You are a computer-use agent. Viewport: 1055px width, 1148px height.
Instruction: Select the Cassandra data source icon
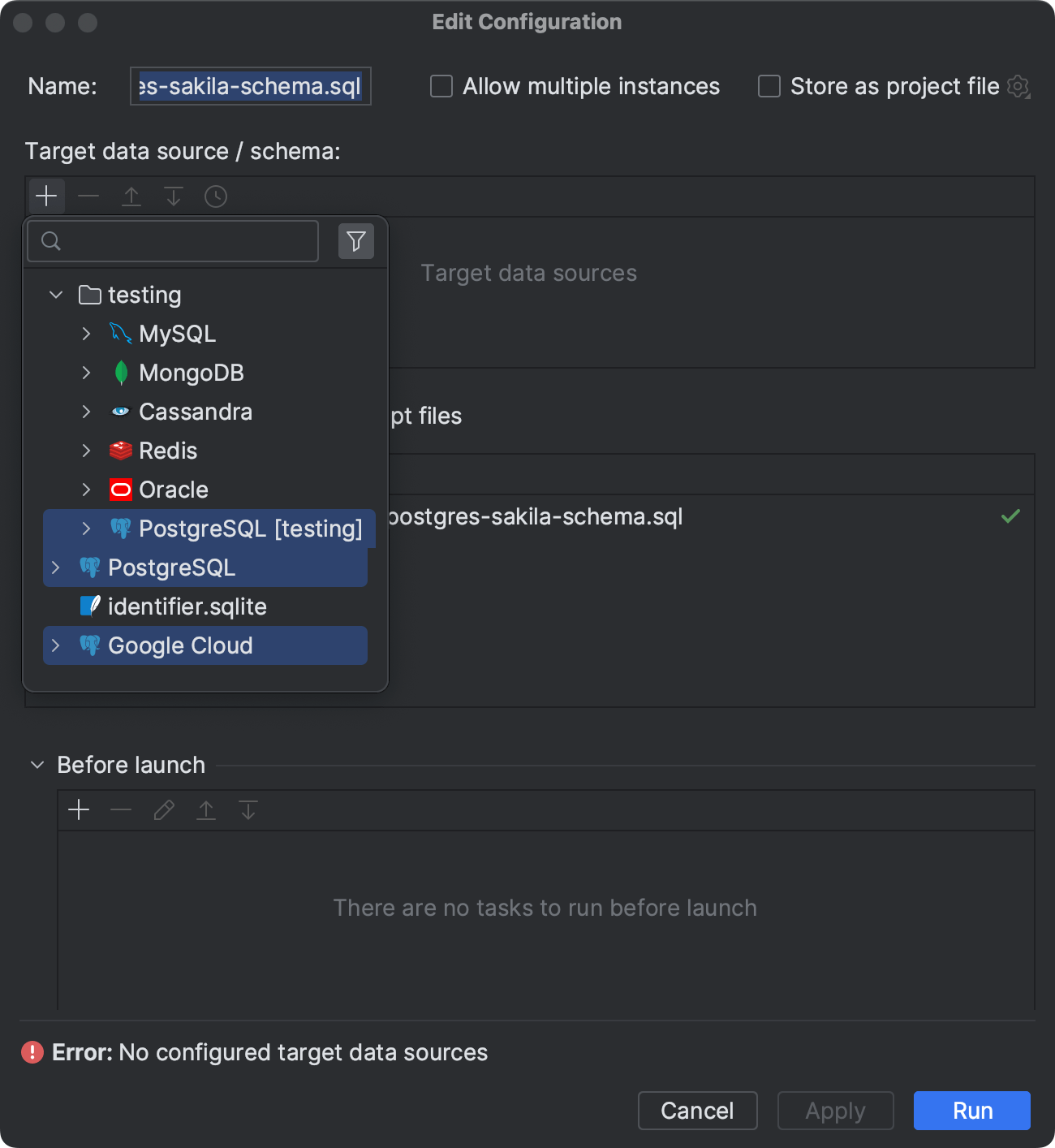pos(120,412)
